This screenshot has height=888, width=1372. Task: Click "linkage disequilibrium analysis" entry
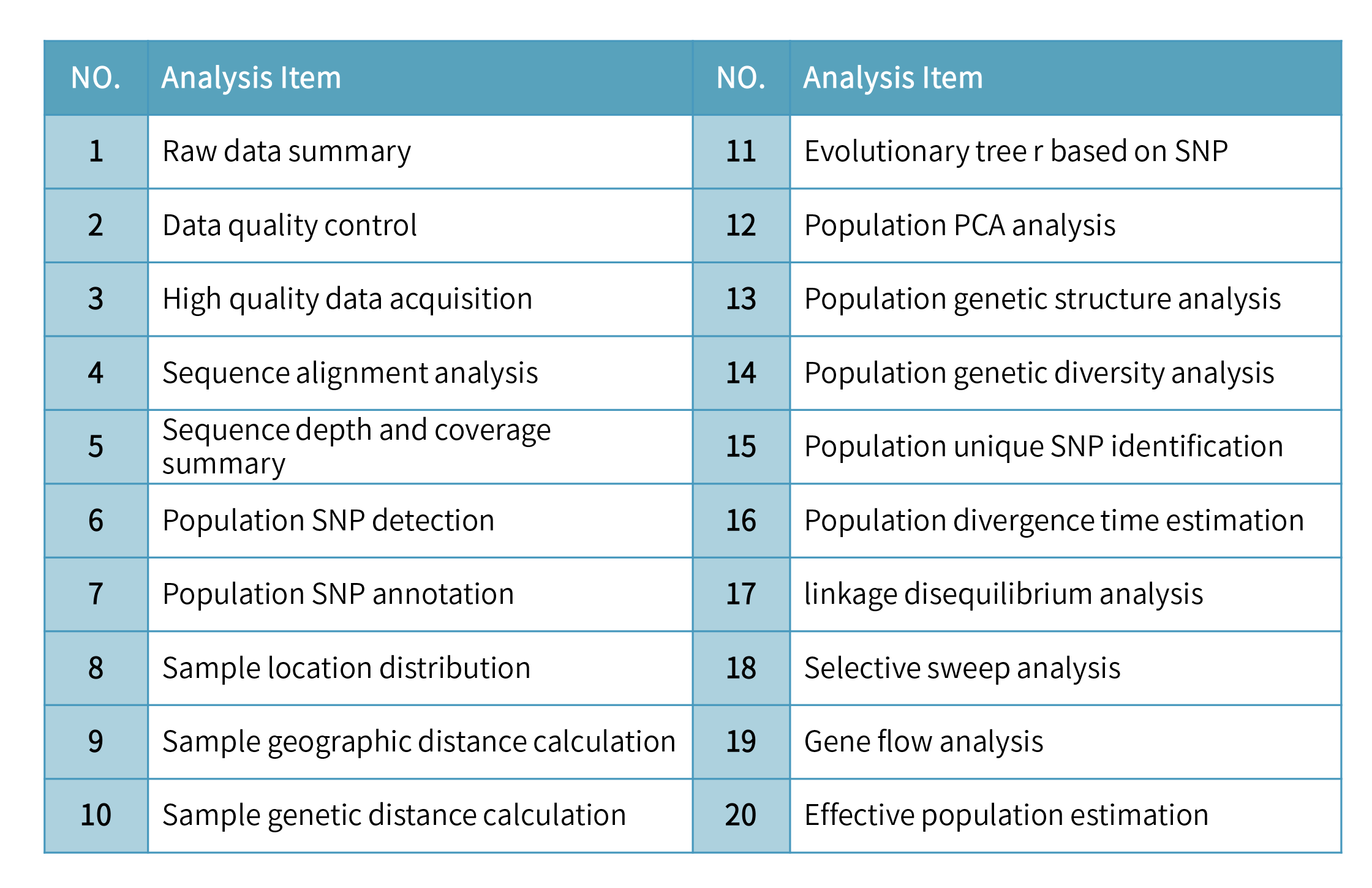[1003, 594]
